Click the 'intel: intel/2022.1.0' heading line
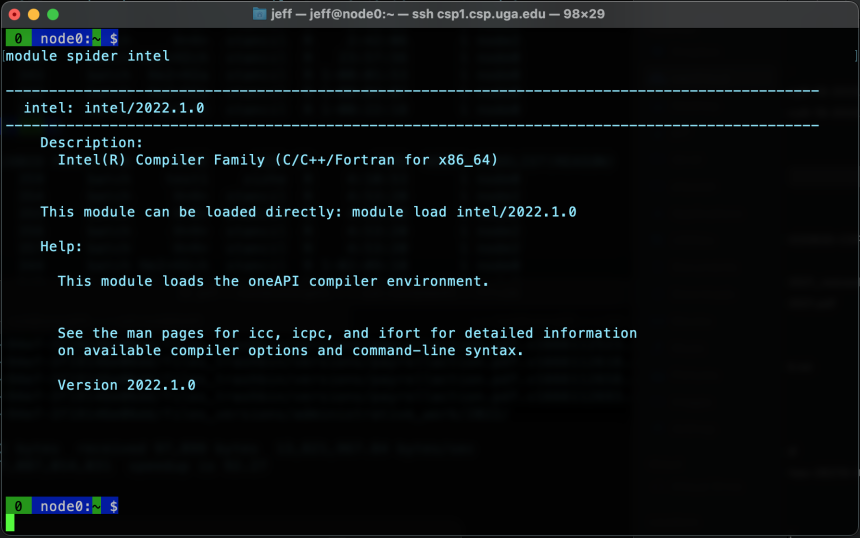 pyautogui.click(x=114, y=108)
